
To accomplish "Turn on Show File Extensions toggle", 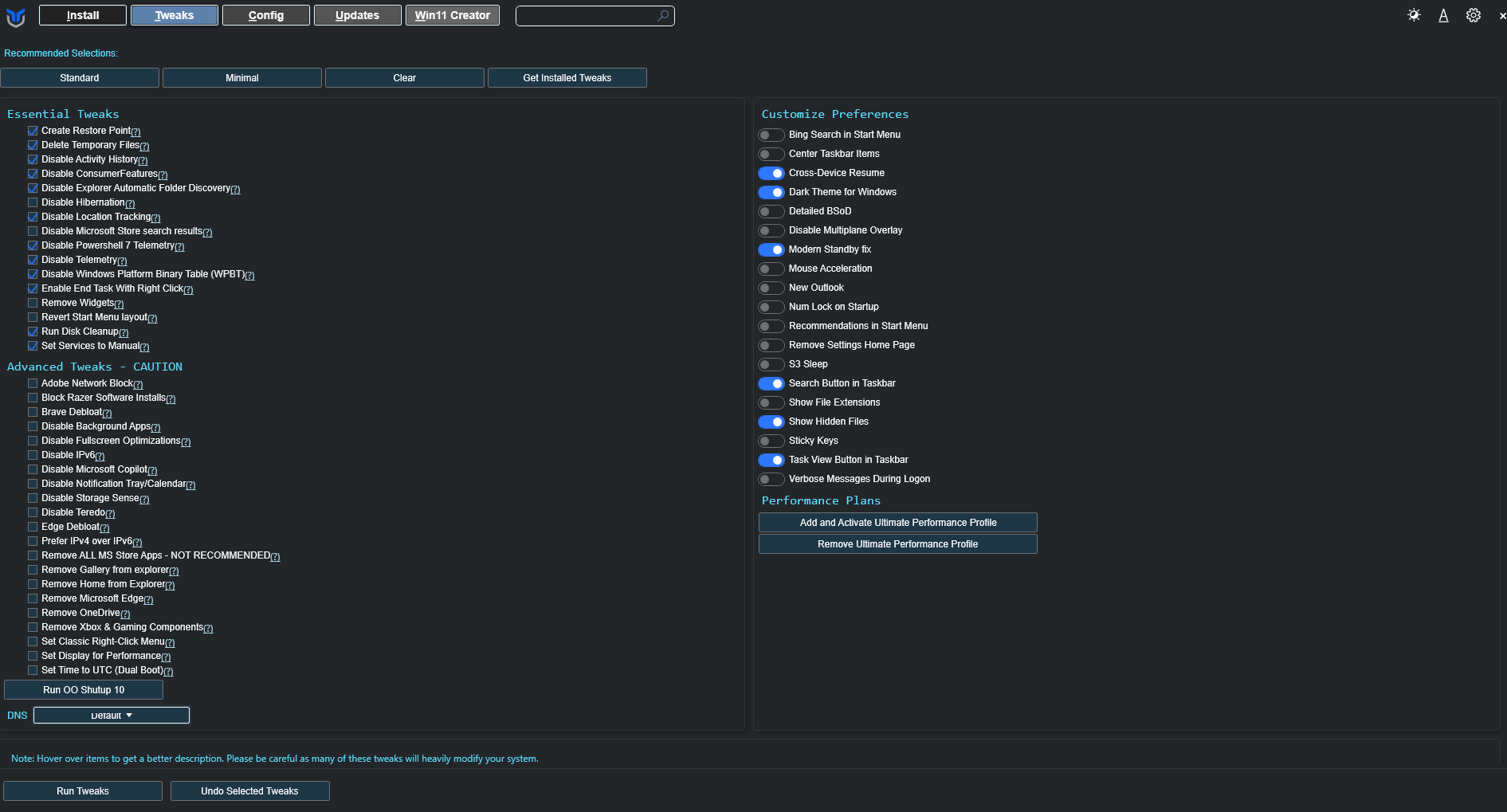I will click(x=771, y=402).
